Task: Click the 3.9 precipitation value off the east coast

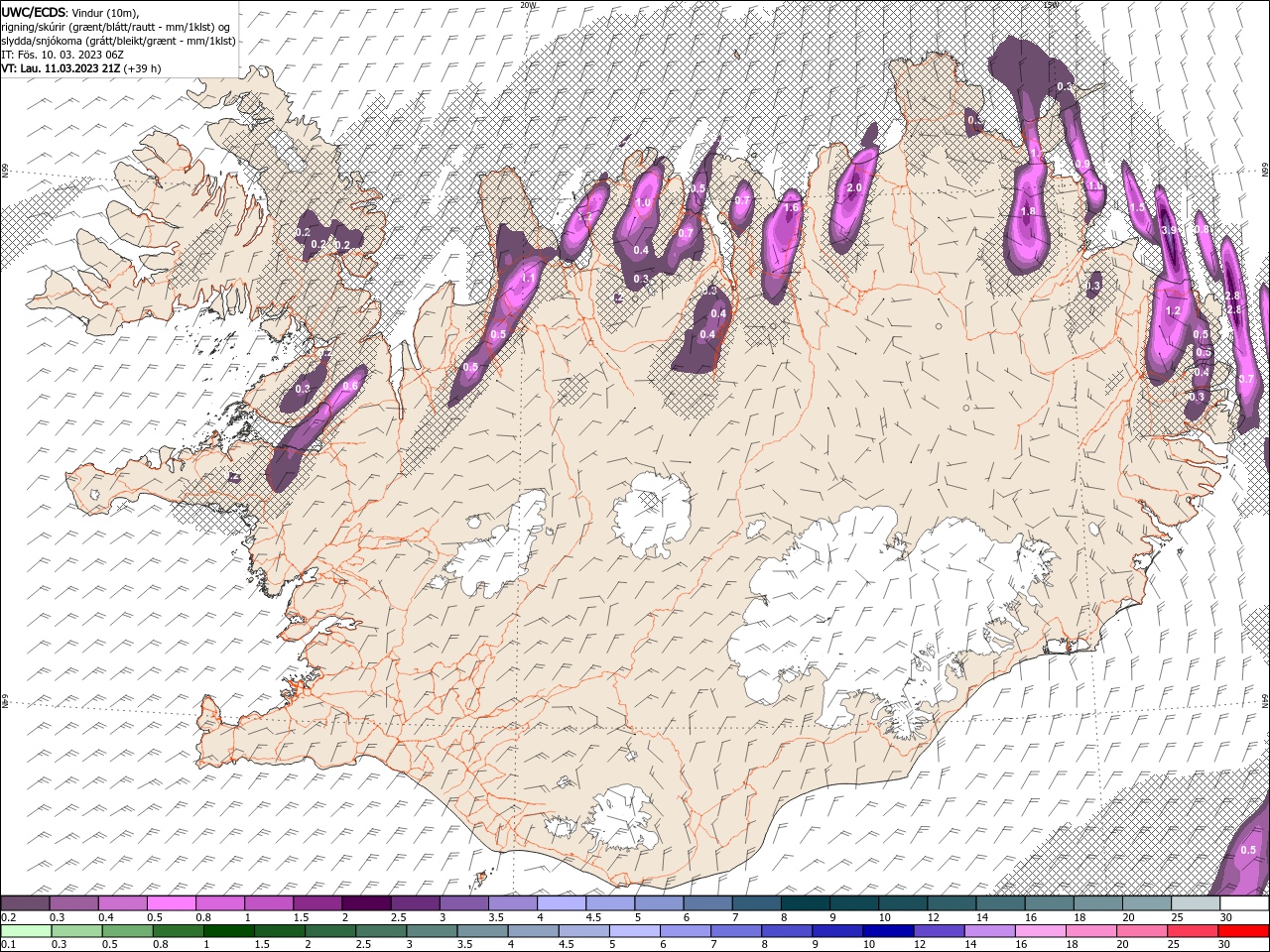Action: [1169, 230]
